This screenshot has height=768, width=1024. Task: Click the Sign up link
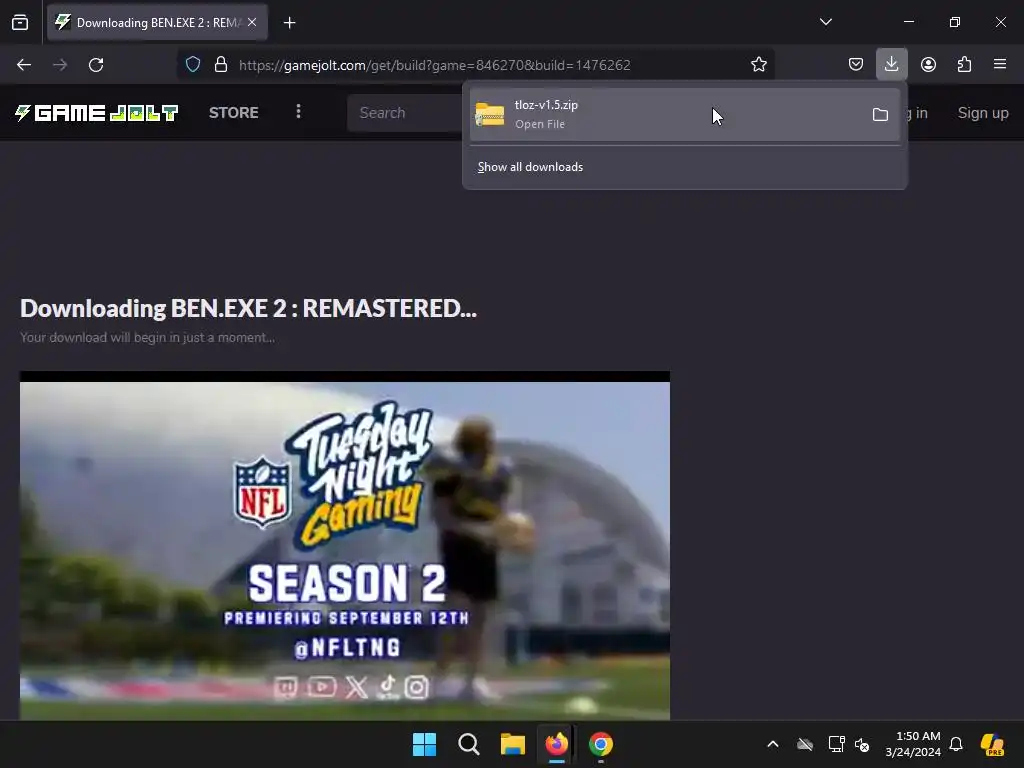coord(983,113)
